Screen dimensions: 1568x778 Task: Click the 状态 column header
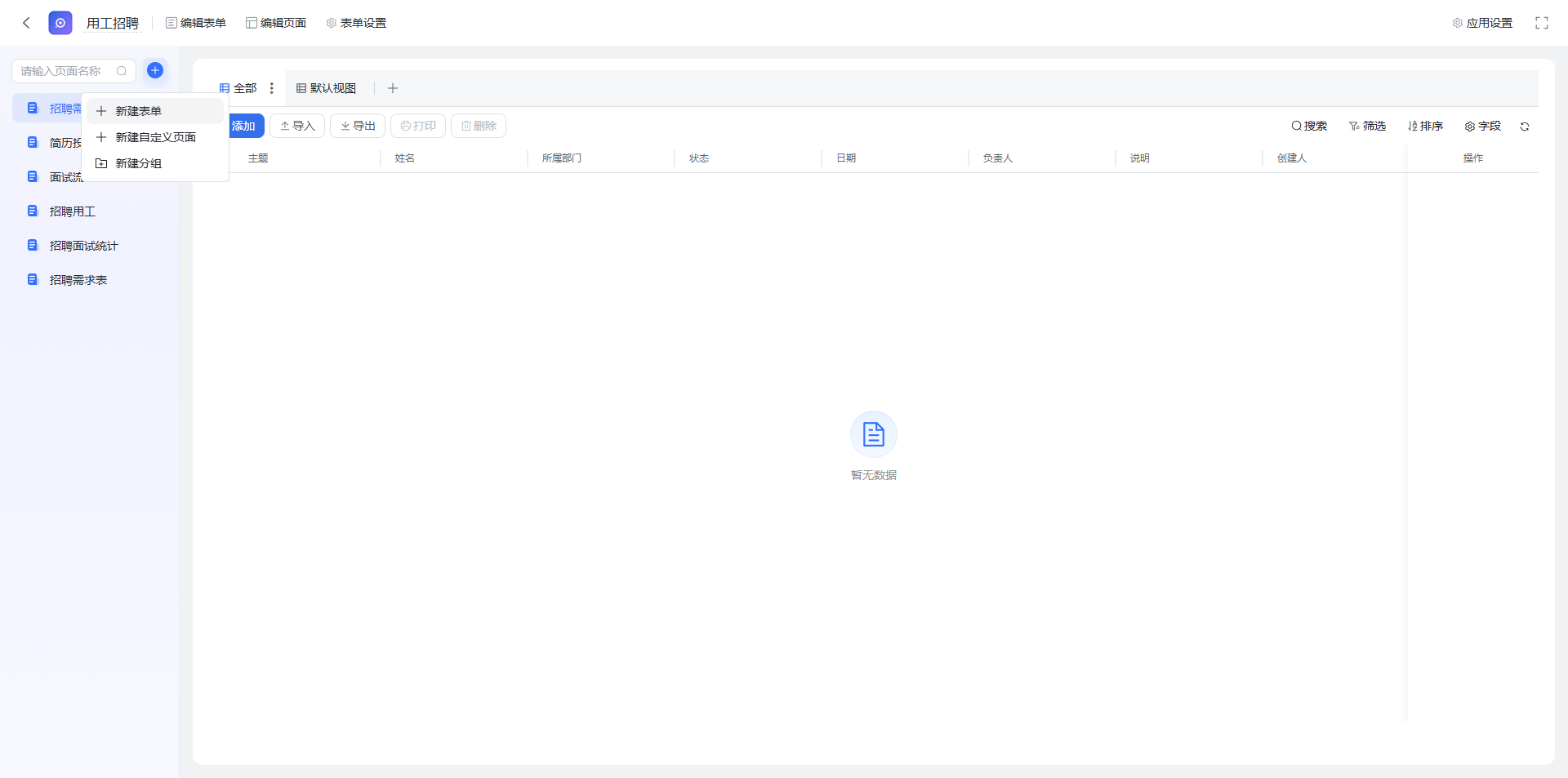699,158
